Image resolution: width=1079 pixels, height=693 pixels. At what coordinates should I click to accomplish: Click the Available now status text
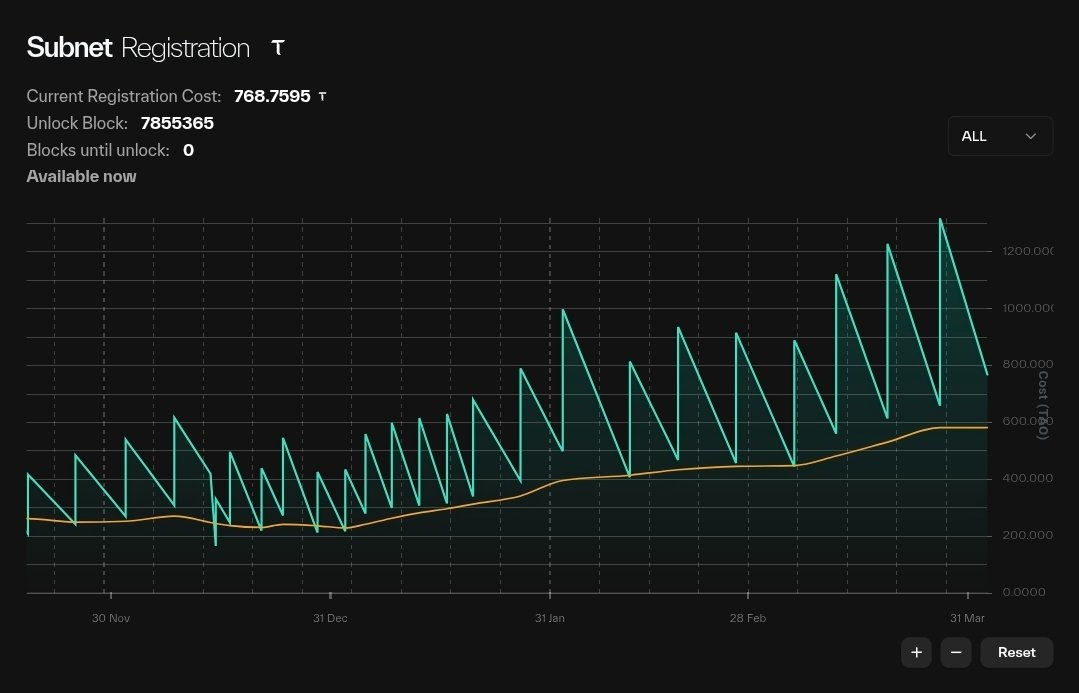pyautogui.click(x=81, y=176)
